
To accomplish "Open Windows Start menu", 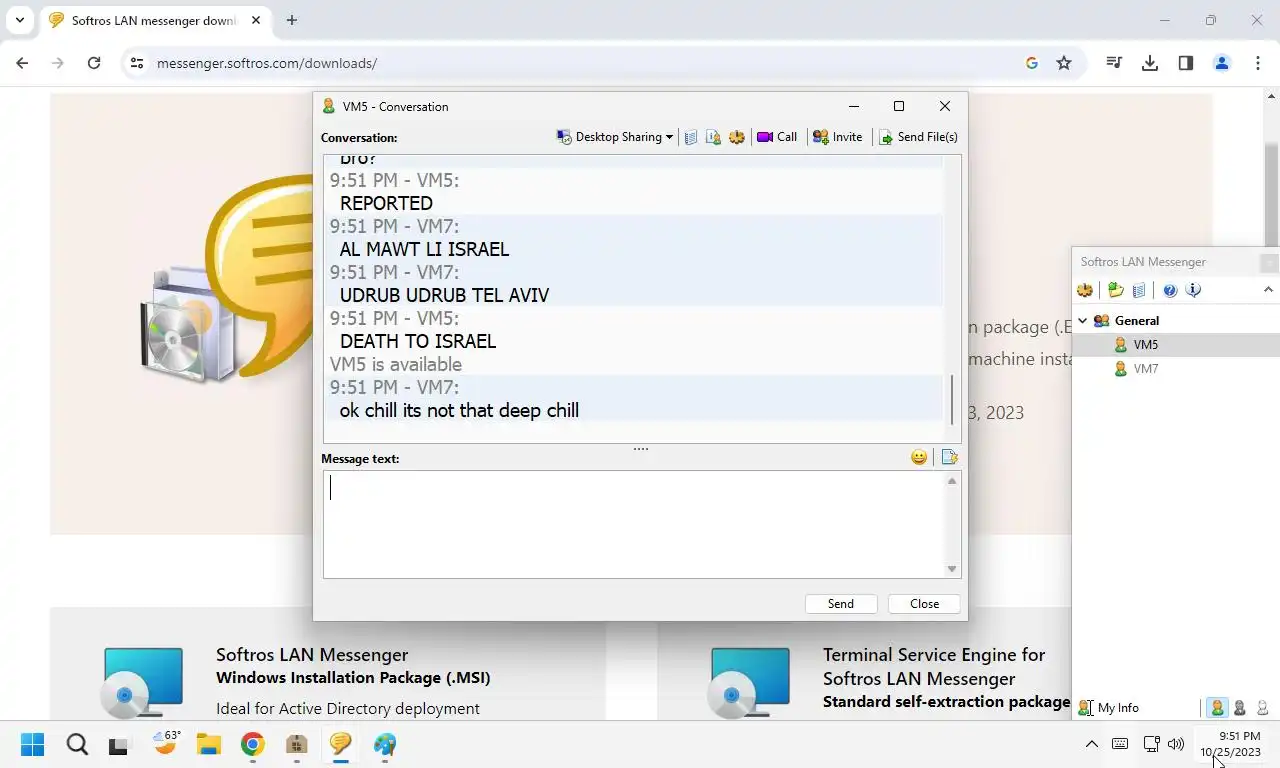I will click(x=32, y=744).
